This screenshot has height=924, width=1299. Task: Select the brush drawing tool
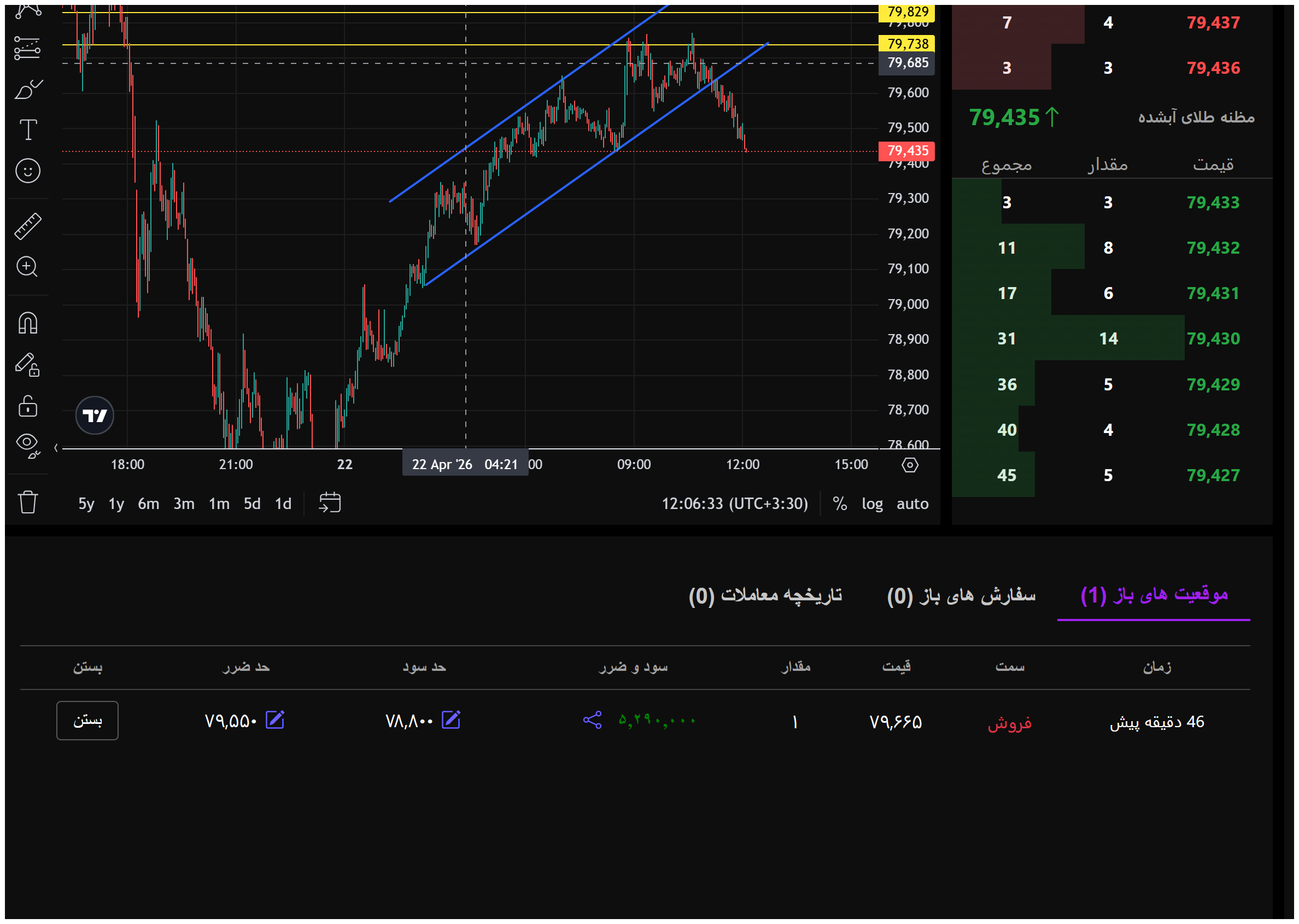point(28,89)
